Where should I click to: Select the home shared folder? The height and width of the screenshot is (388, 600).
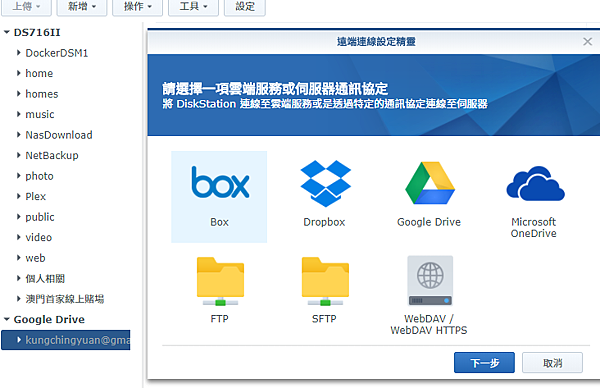click(x=39, y=73)
